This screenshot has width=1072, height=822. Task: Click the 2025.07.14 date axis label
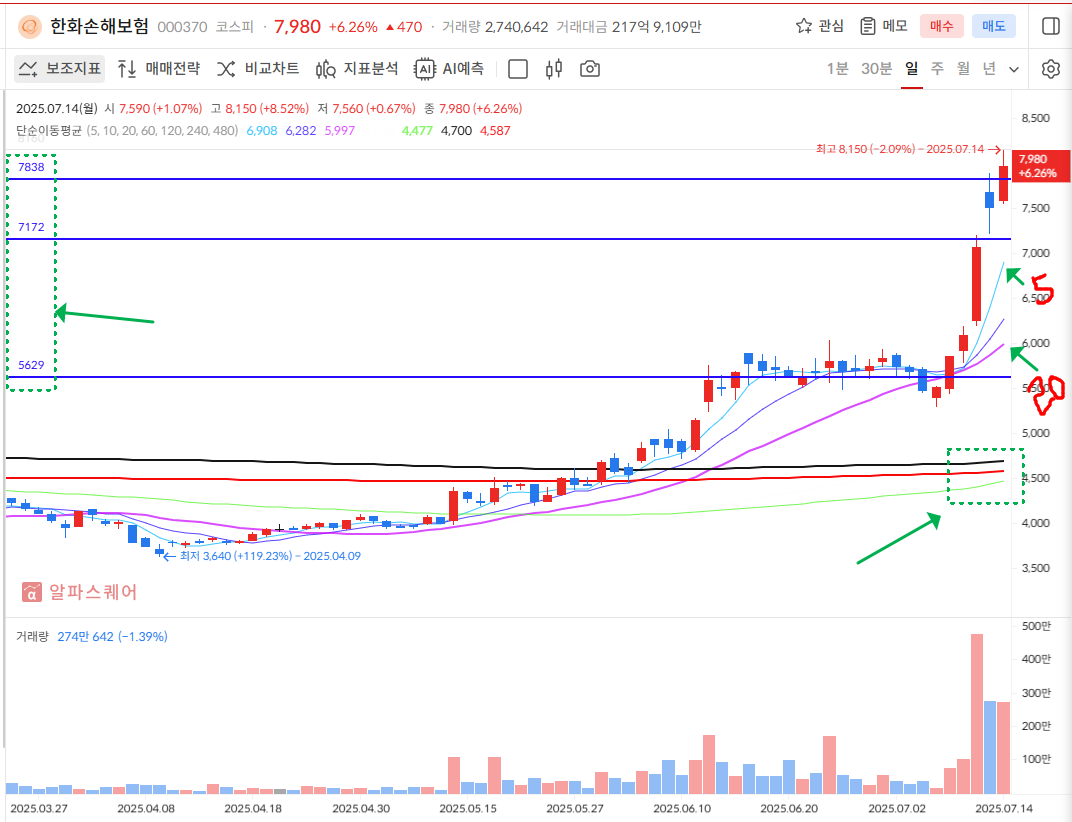(1004, 808)
